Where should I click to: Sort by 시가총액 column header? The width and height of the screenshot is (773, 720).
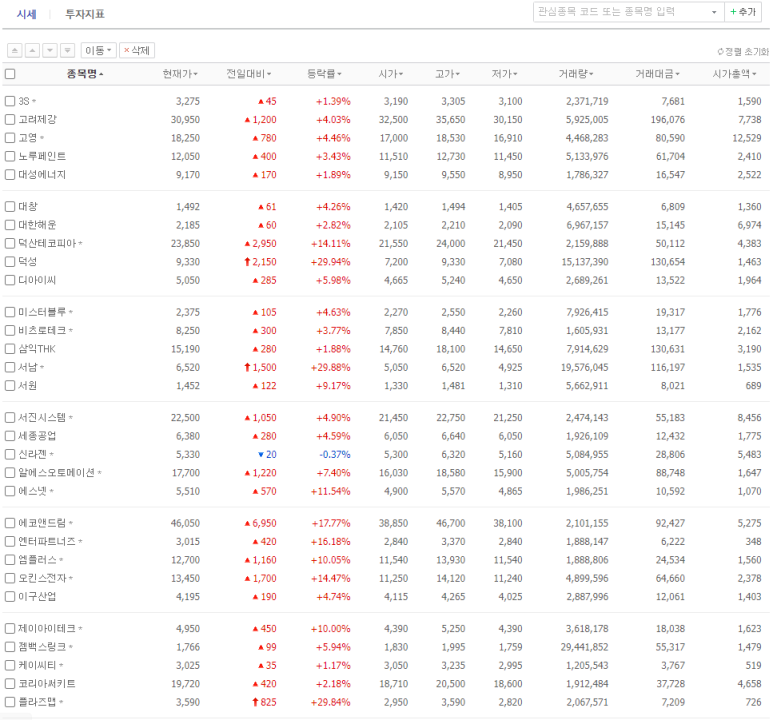tap(734, 74)
